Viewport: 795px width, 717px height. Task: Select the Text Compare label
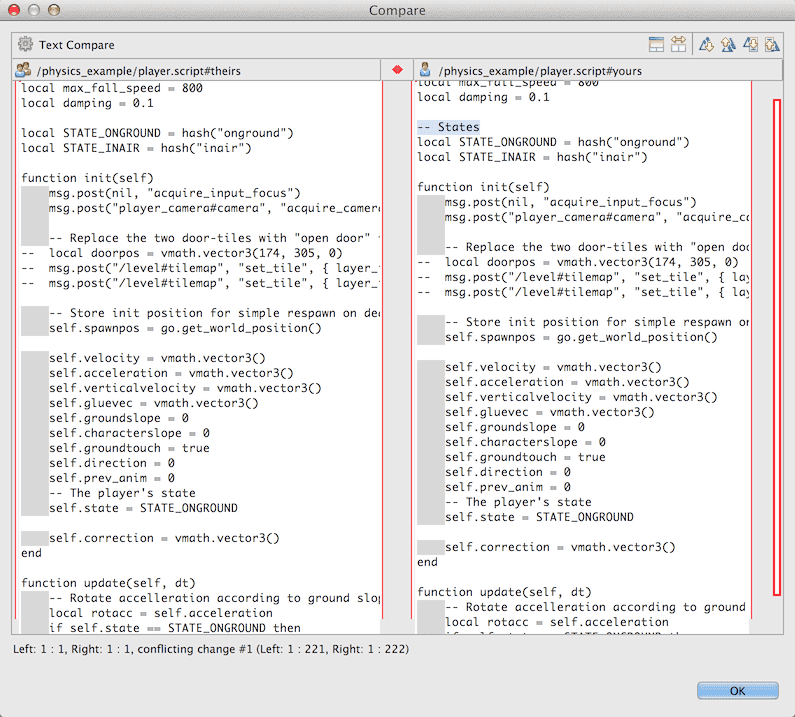pyautogui.click(x=77, y=45)
